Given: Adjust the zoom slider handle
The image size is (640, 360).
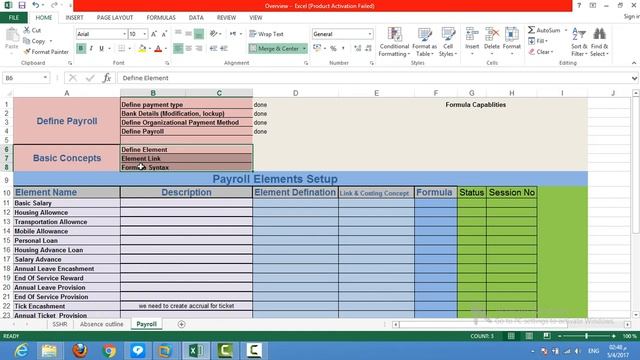Looking at the screenshot, I should point(586,336).
